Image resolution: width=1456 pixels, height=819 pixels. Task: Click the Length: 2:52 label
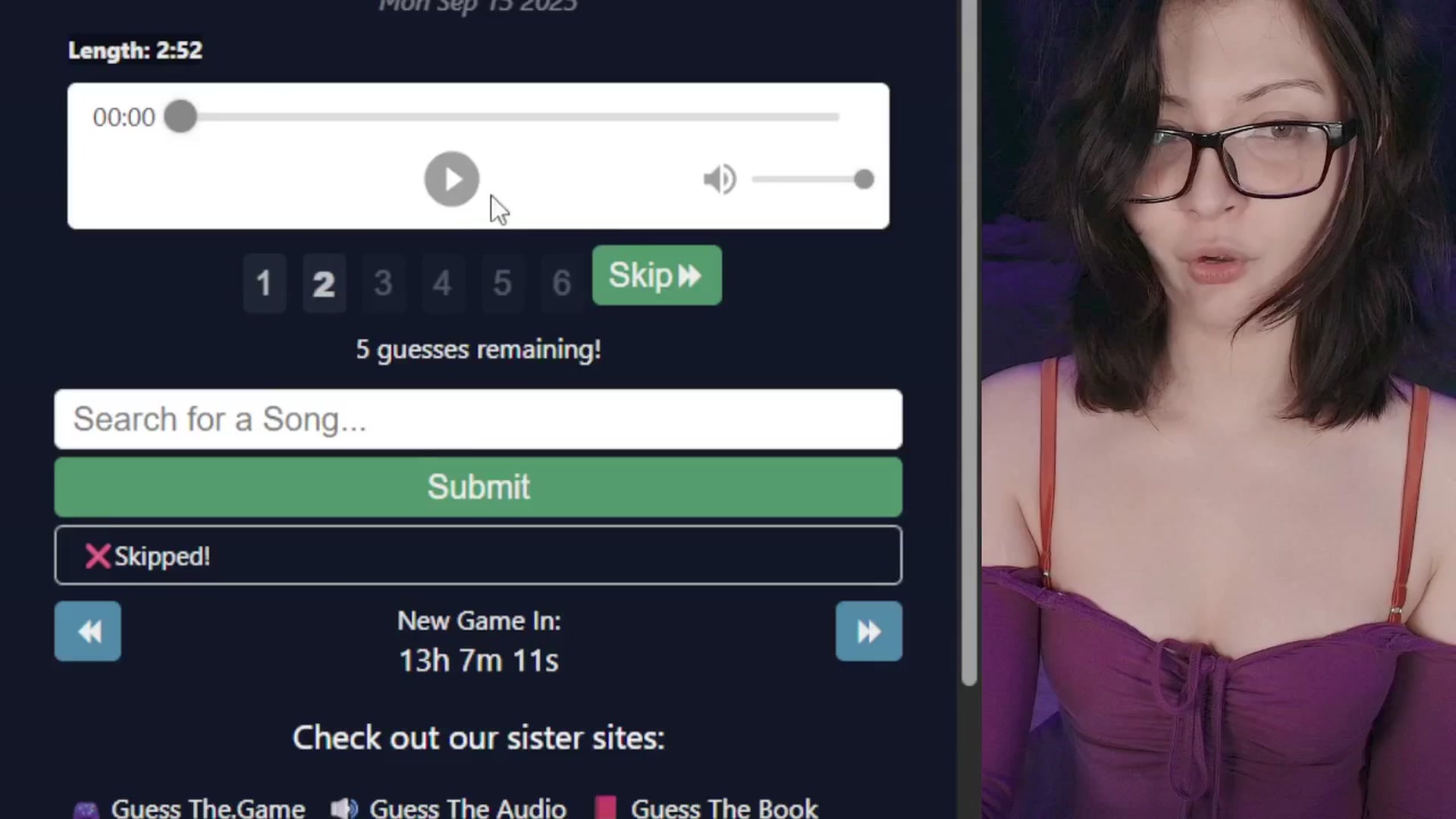click(x=135, y=51)
